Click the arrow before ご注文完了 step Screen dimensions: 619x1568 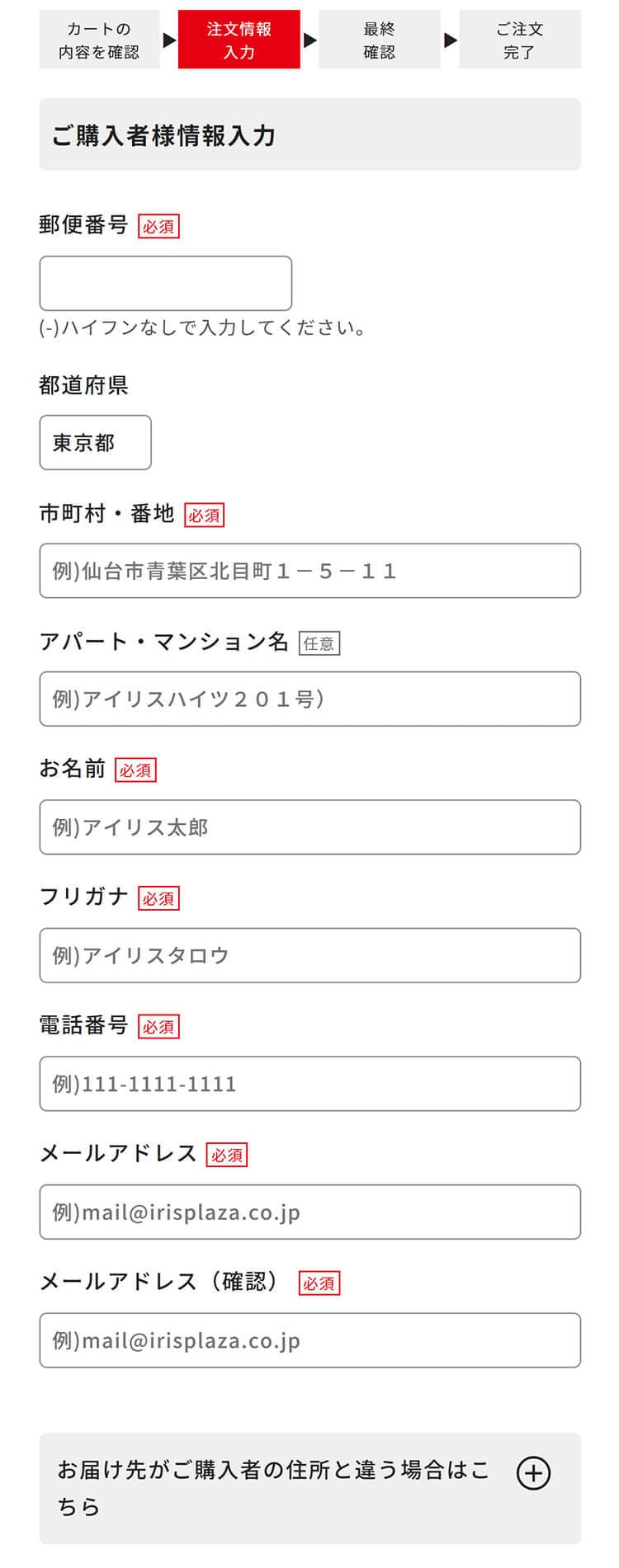[451, 40]
